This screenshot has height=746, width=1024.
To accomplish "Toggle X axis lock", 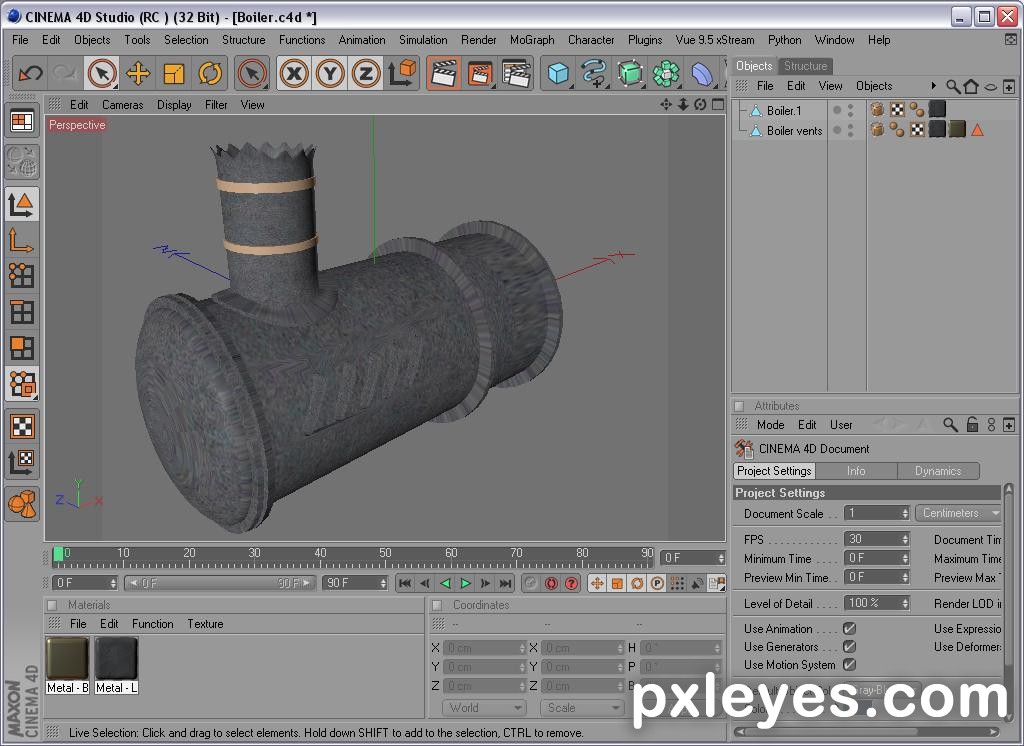I will click(294, 73).
